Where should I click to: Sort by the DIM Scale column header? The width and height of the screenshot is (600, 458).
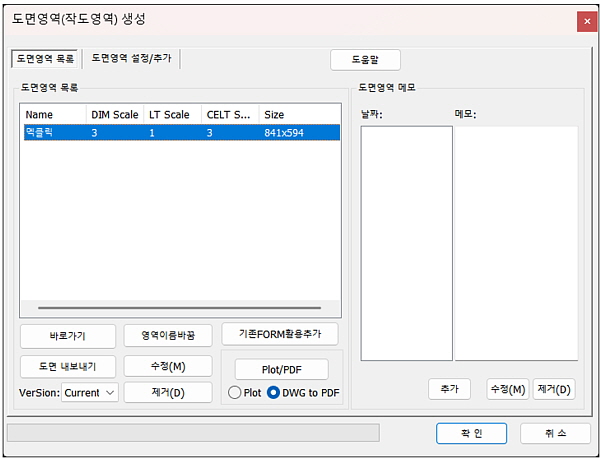click(x=115, y=115)
